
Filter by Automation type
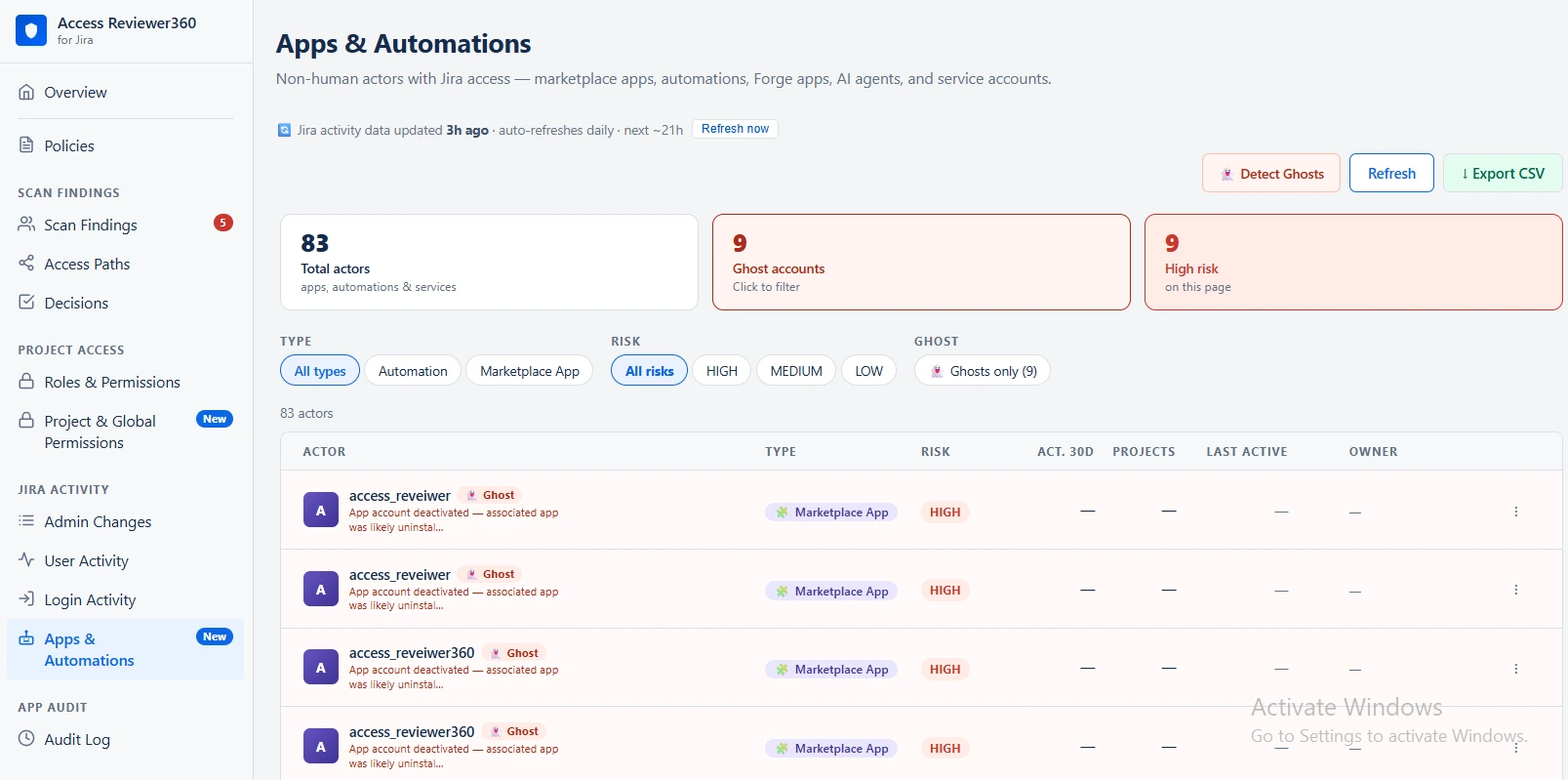coord(413,371)
